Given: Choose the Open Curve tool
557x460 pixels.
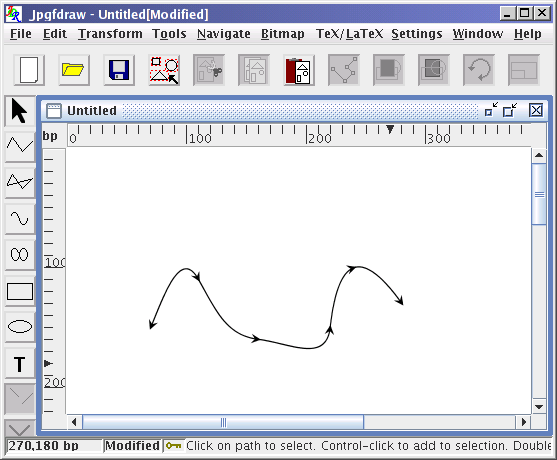Looking at the screenshot, I should point(20,218).
